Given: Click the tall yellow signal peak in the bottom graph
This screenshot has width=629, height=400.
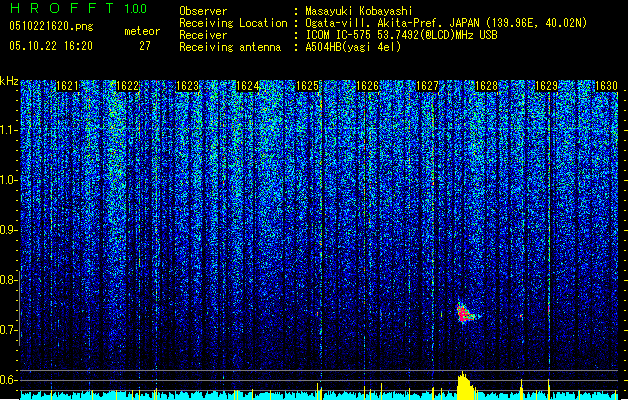Looking at the screenshot, I should click(x=465, y=386).
